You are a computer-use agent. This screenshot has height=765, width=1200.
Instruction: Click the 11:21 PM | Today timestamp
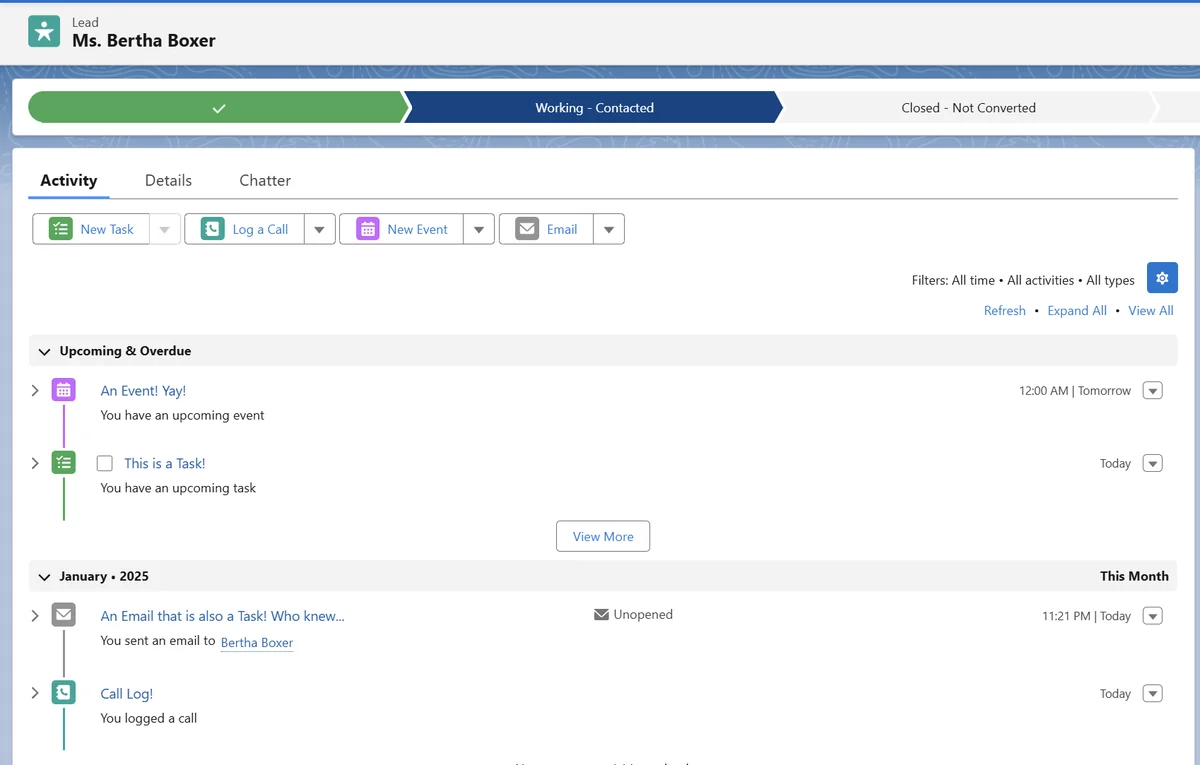point(1086,616)
